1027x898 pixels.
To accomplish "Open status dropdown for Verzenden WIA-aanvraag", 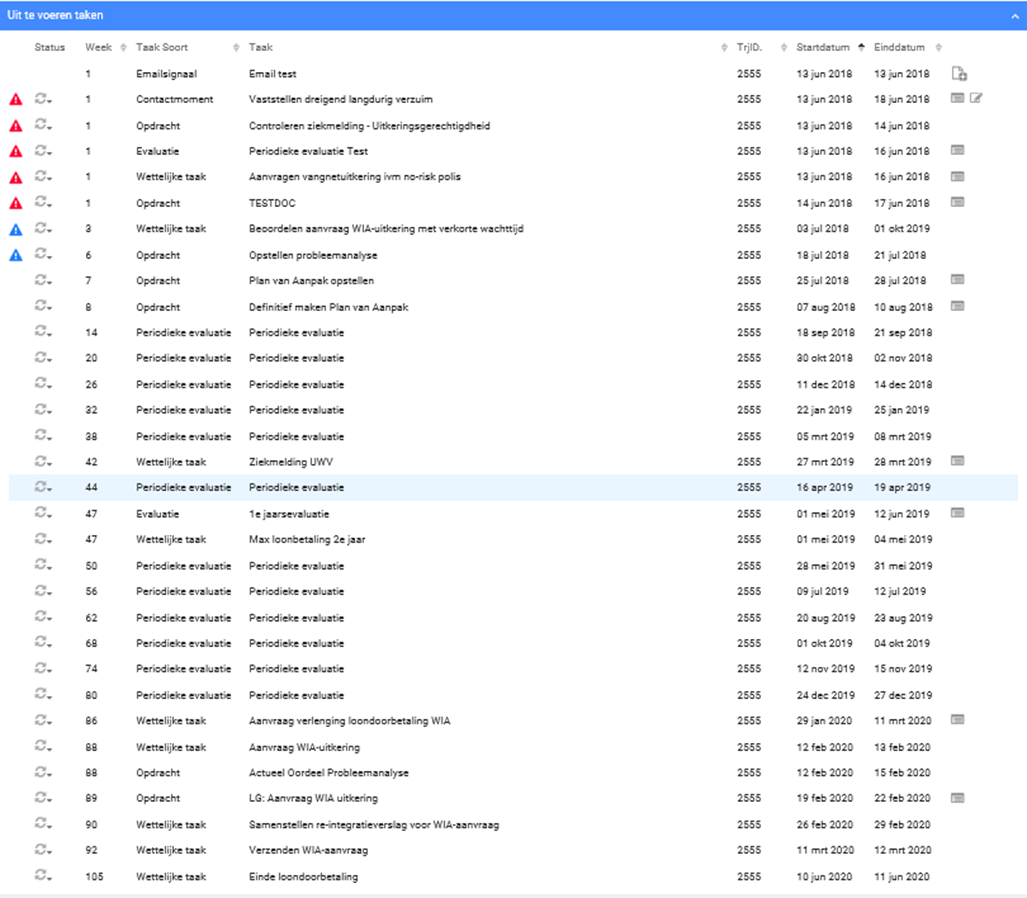I will pyautogui.click(x=43, y=851).
